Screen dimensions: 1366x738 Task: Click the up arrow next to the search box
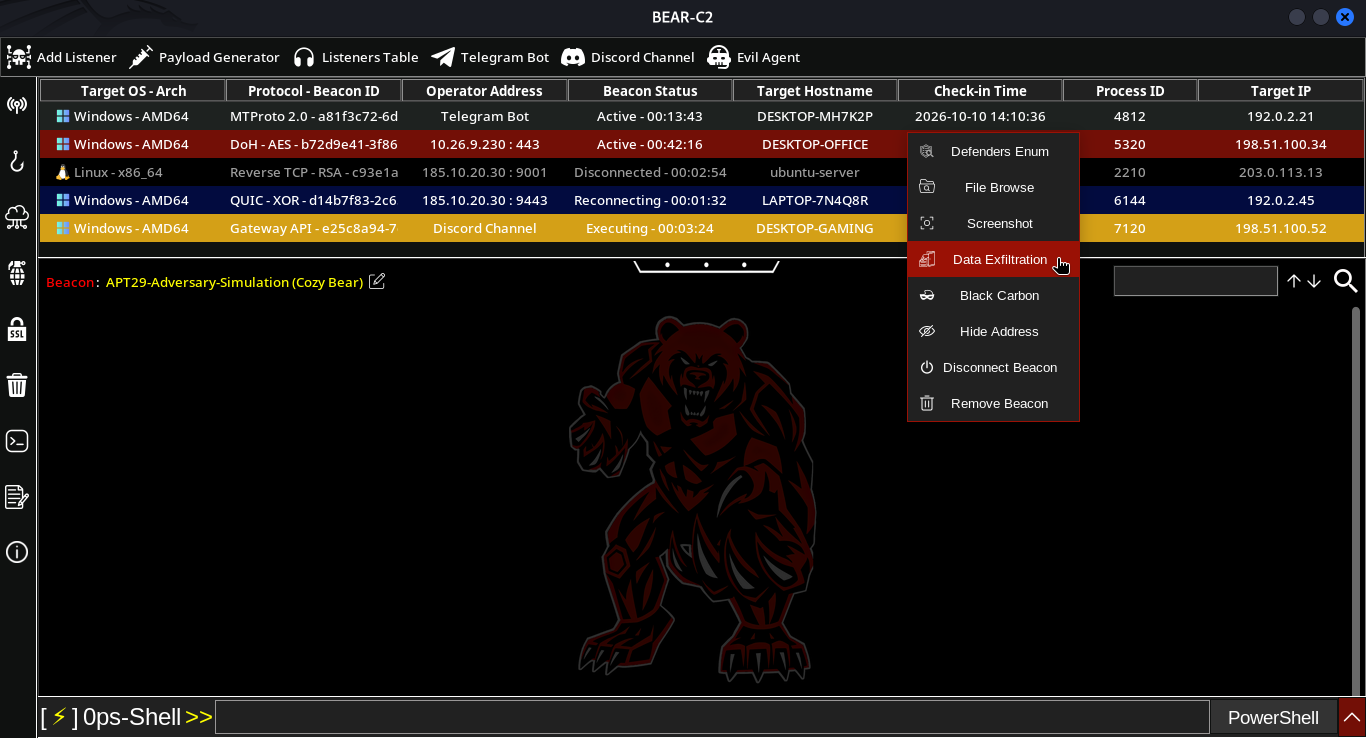1294,281
